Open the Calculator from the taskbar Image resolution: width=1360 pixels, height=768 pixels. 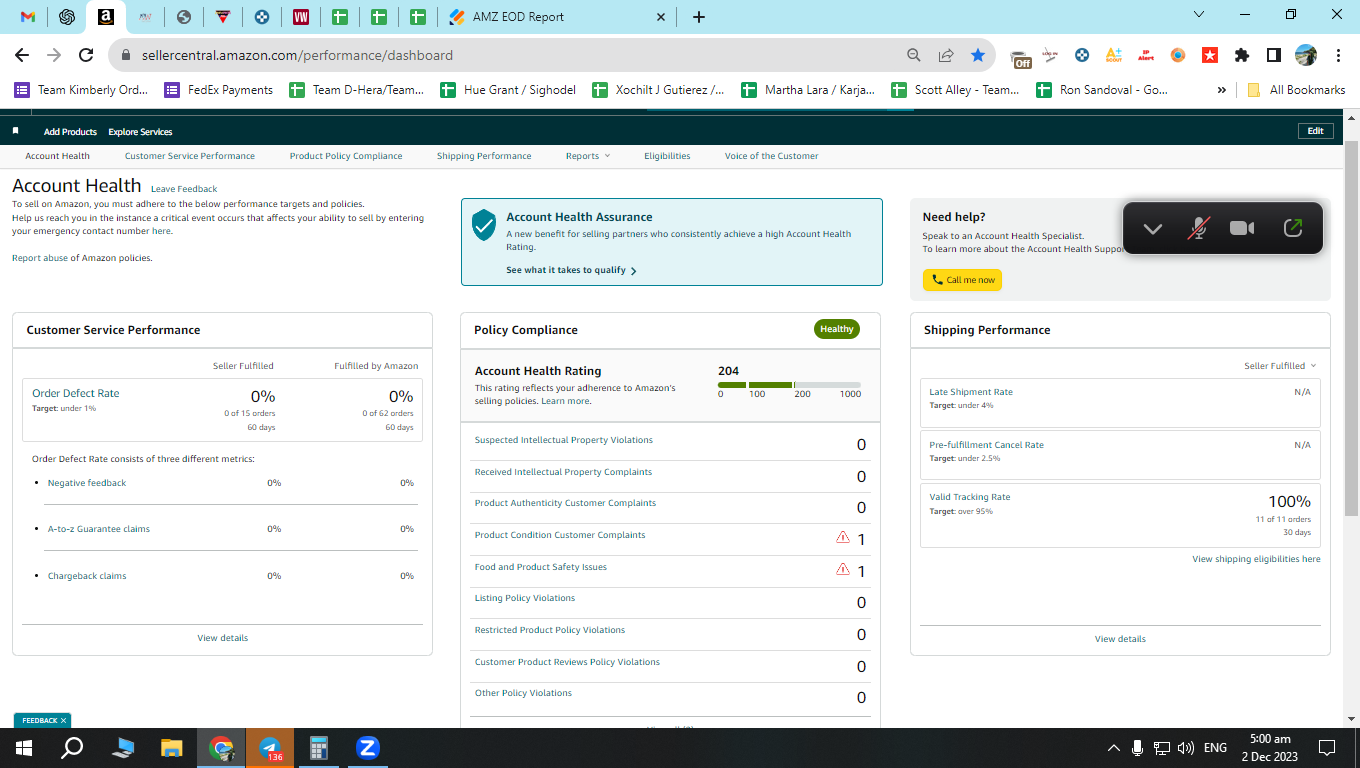(x=319, y=747)
